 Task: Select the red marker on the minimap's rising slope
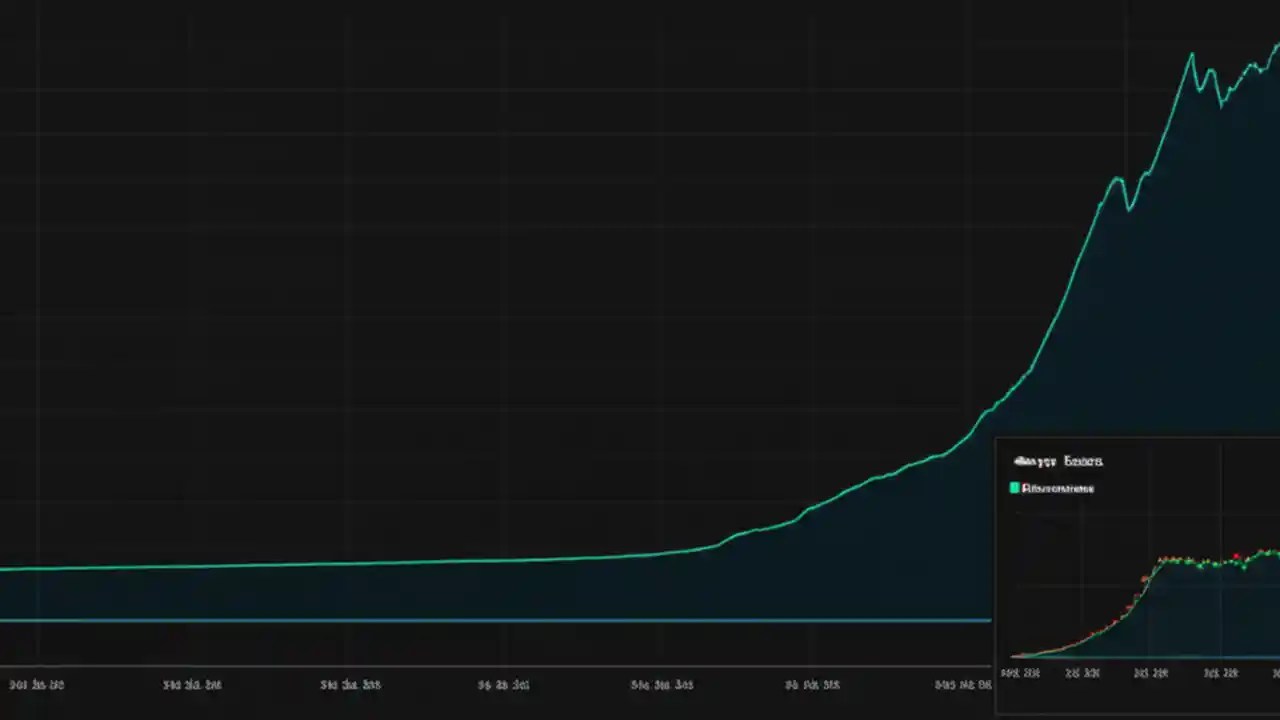[x=1145, y=580]
